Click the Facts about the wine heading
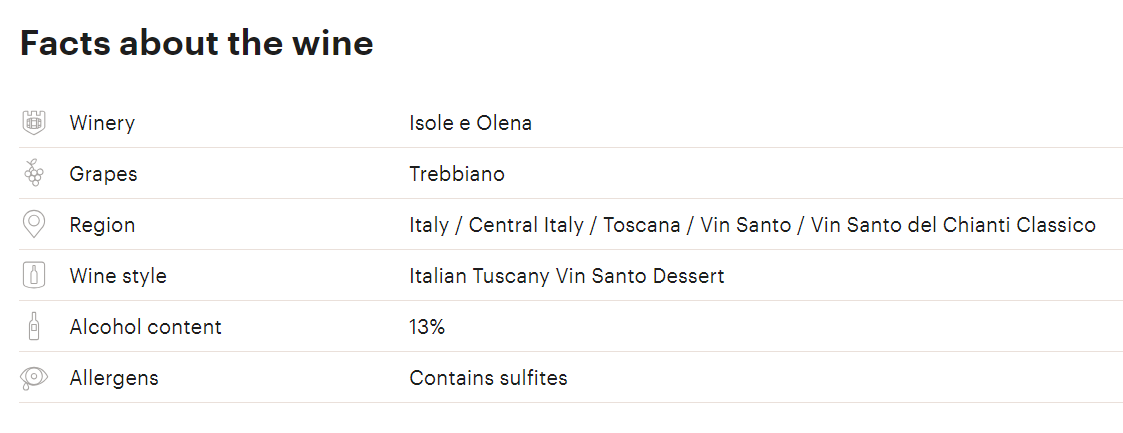1123x433 pixels. pos(197,43)
